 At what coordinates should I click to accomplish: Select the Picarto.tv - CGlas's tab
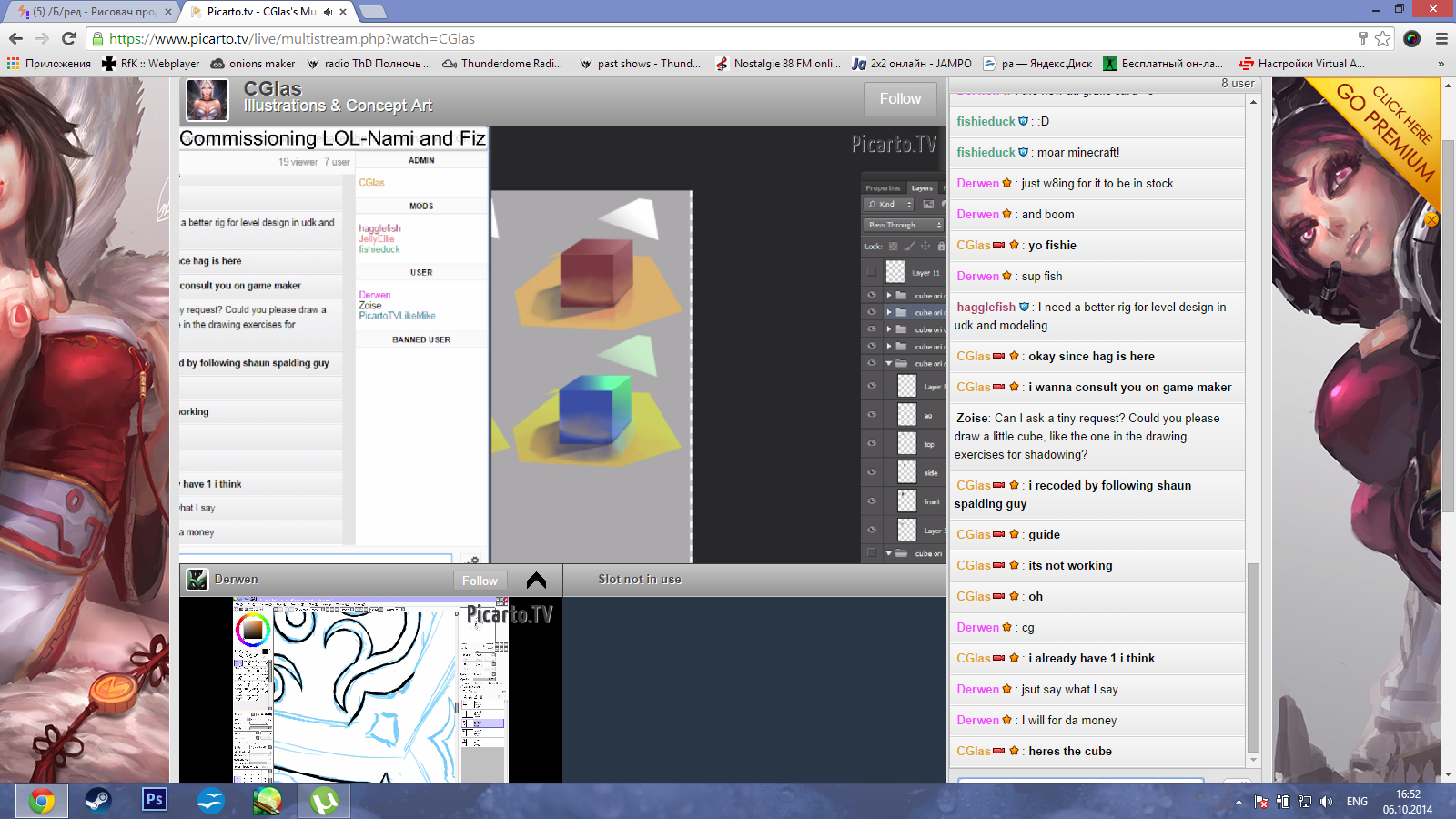tap(261, 12)
